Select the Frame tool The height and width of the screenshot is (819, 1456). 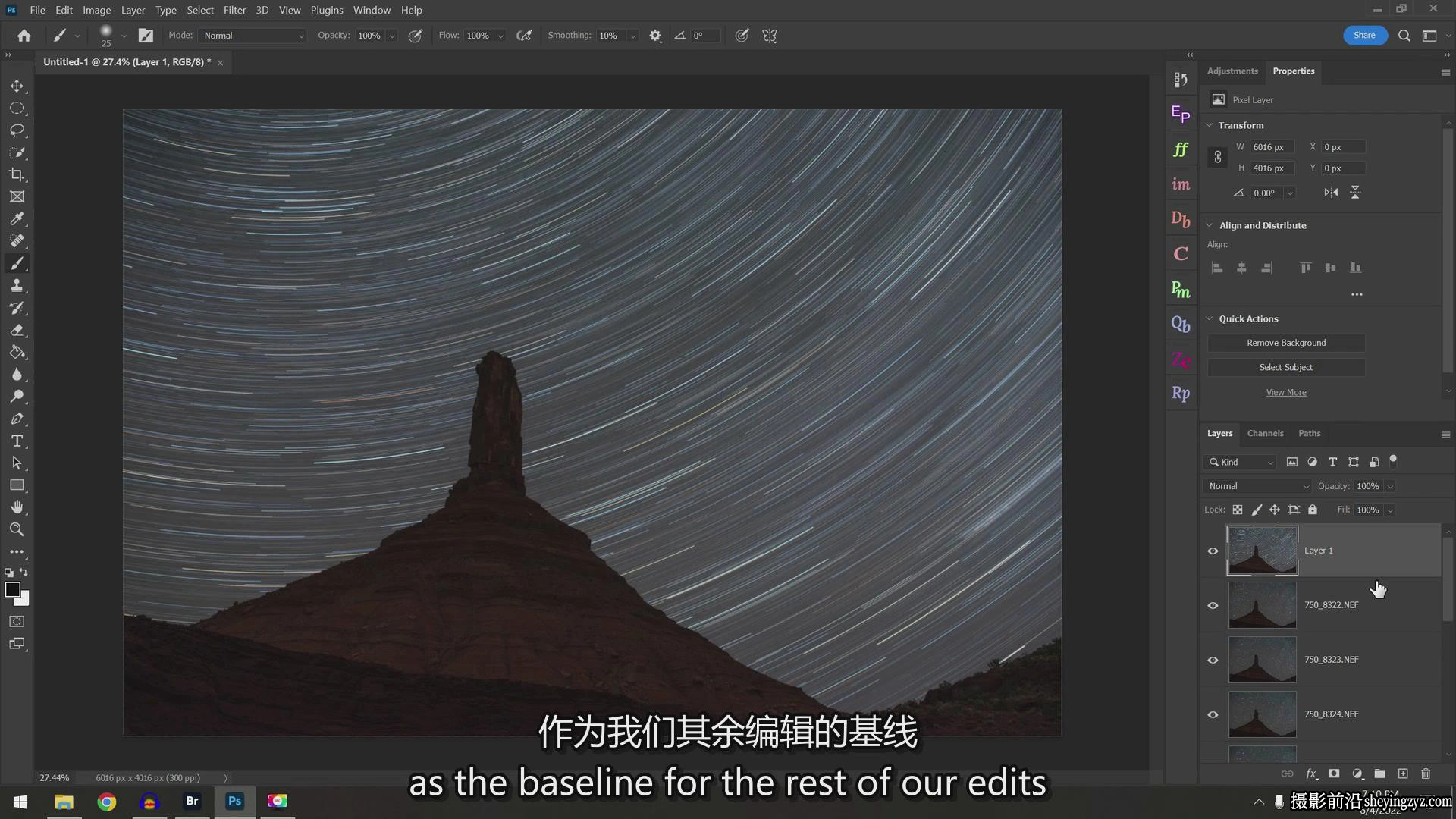pos(17,196)
